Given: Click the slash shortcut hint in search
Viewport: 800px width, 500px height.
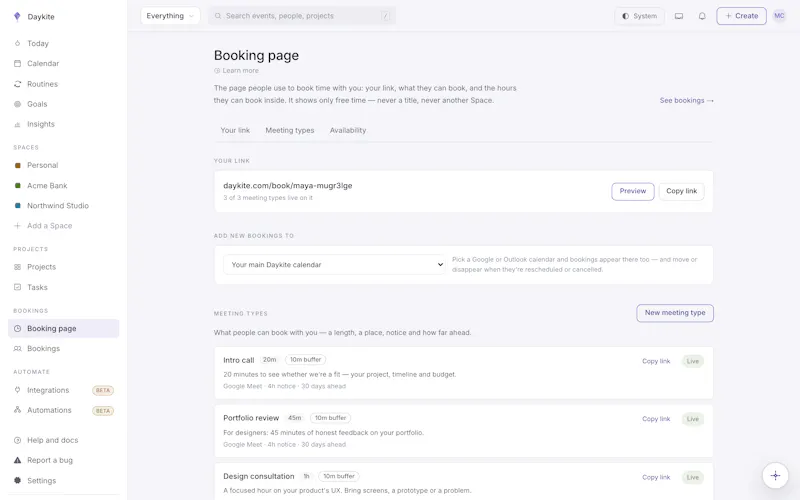Looking at the screenshot, I should click(386, 16).
